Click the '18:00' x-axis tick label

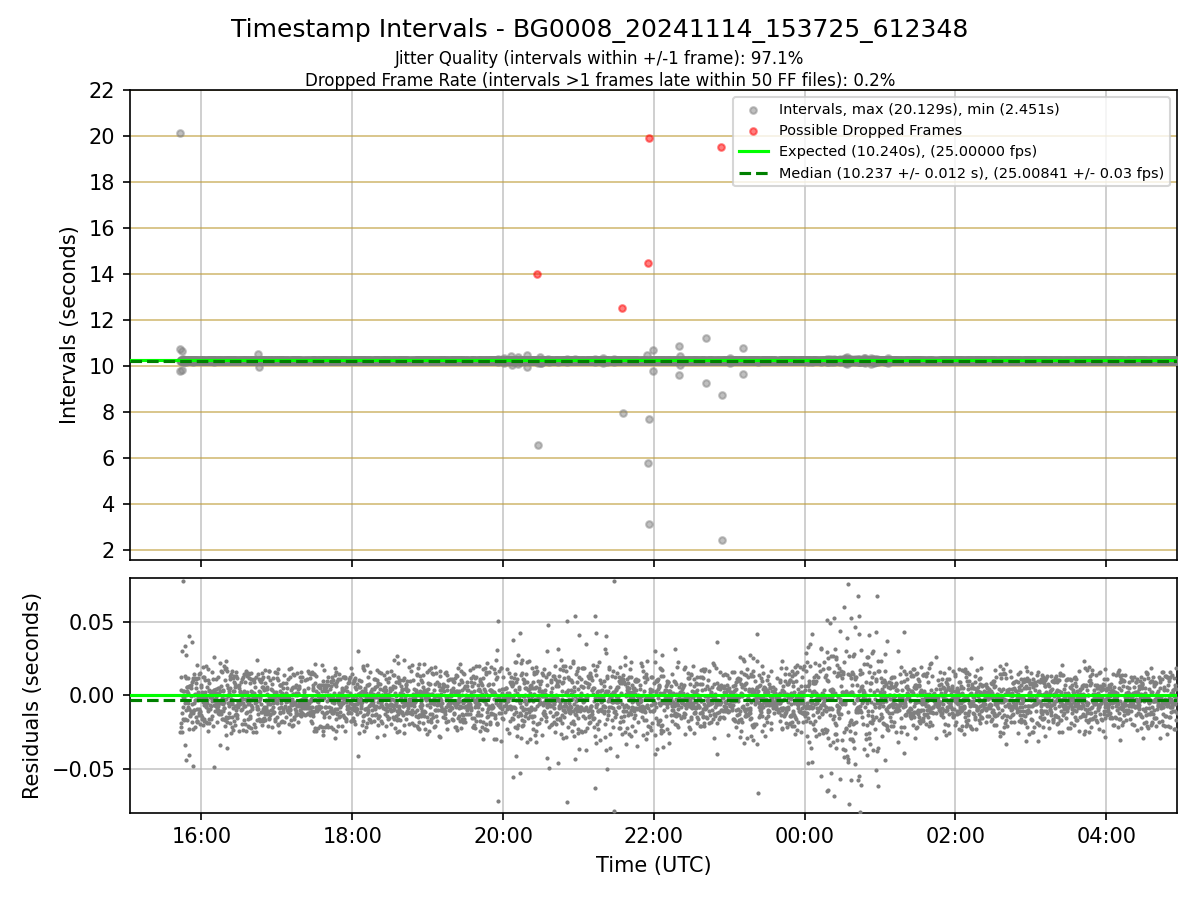pos(352,836)
